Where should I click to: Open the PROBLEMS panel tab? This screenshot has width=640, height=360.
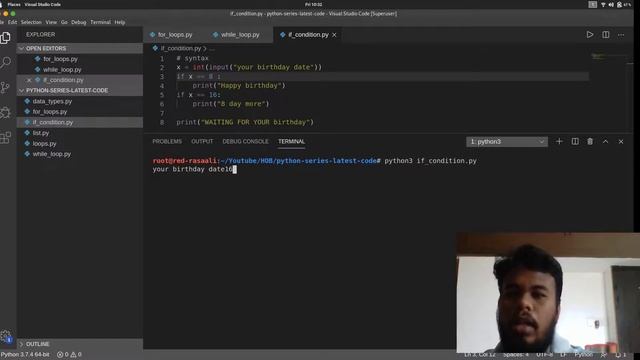167,141
